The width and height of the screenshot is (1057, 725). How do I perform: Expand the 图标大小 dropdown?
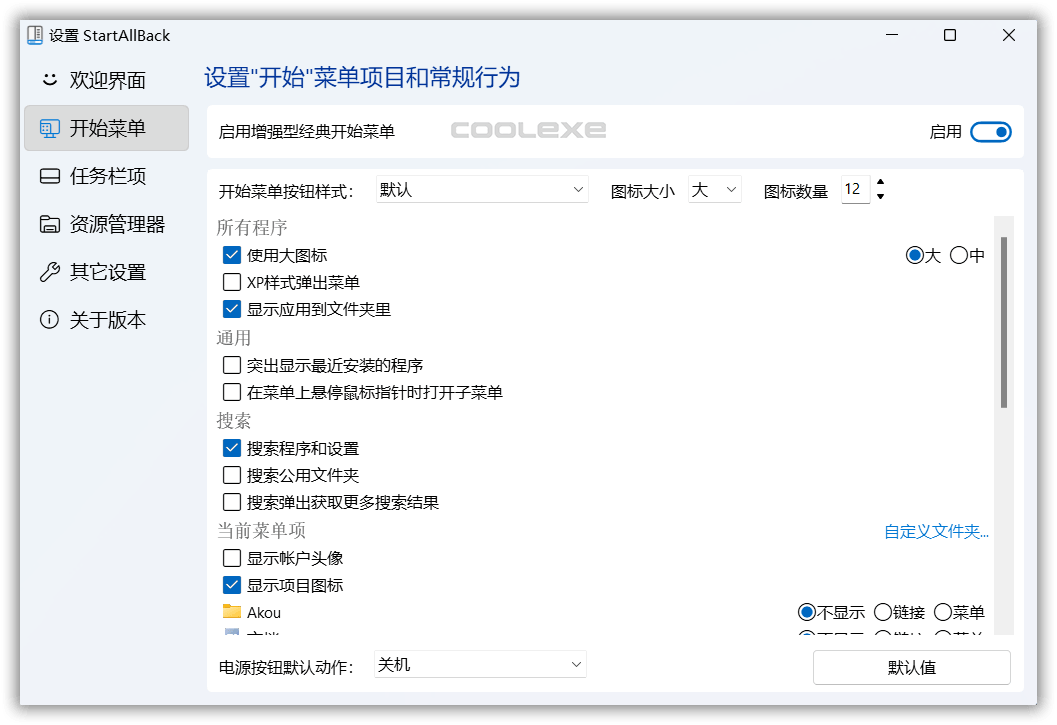[714, 190]
